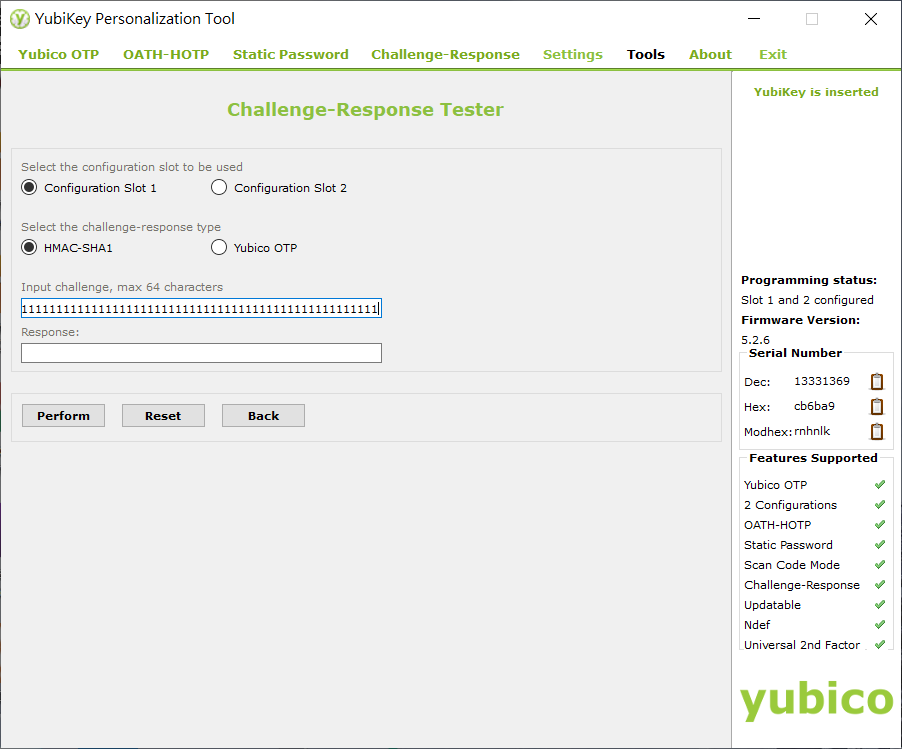
Task: Click the YubiKey app icon in title bar
Action: click(x=20, y=19)
